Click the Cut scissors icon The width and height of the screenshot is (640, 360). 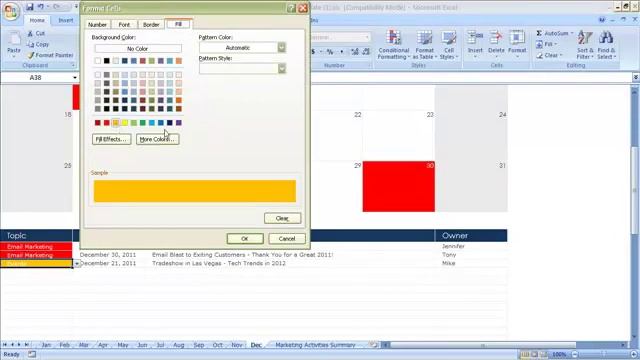point(30,33)
